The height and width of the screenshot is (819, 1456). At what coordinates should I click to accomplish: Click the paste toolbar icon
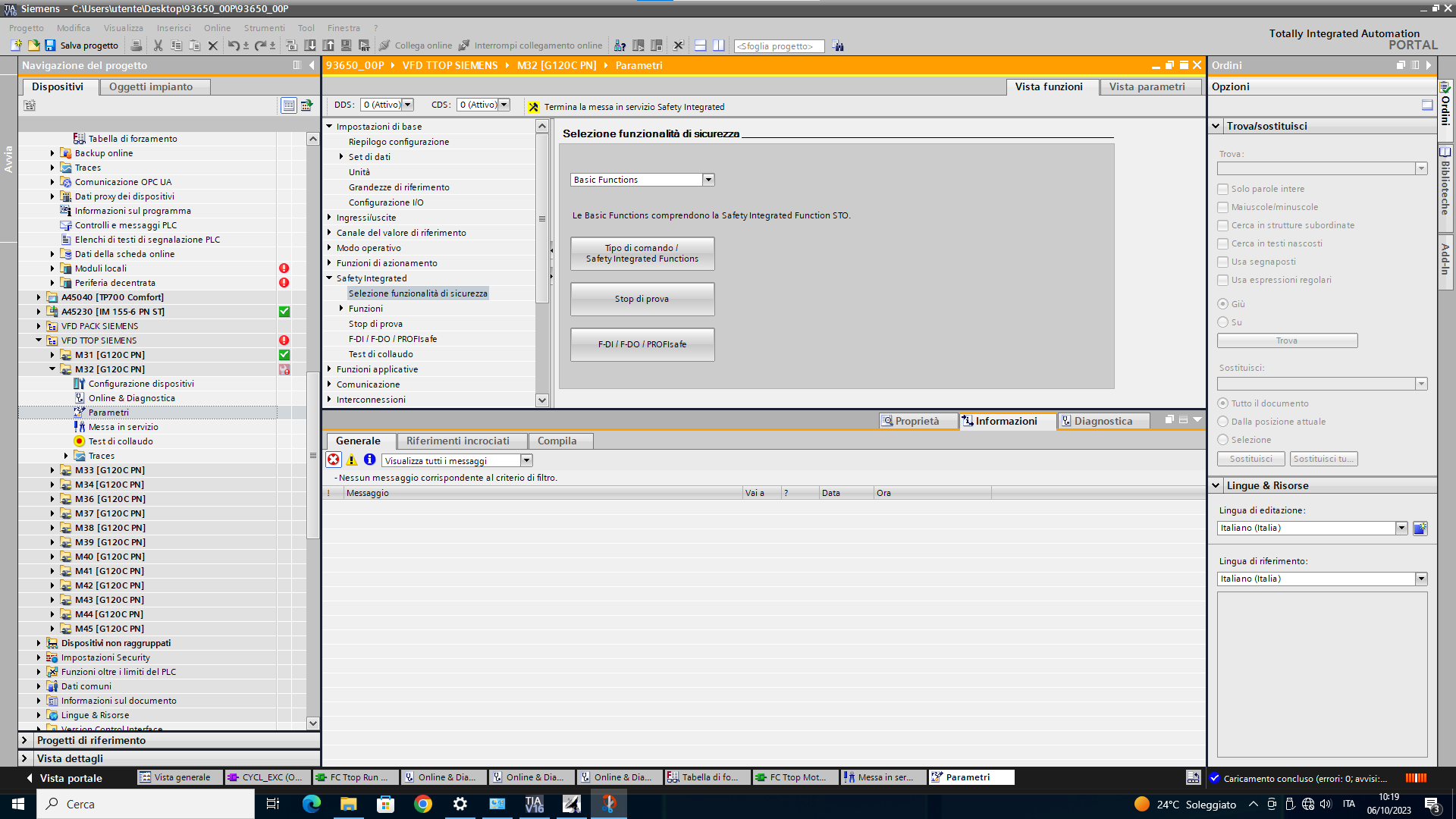click(x=194, y=45)
